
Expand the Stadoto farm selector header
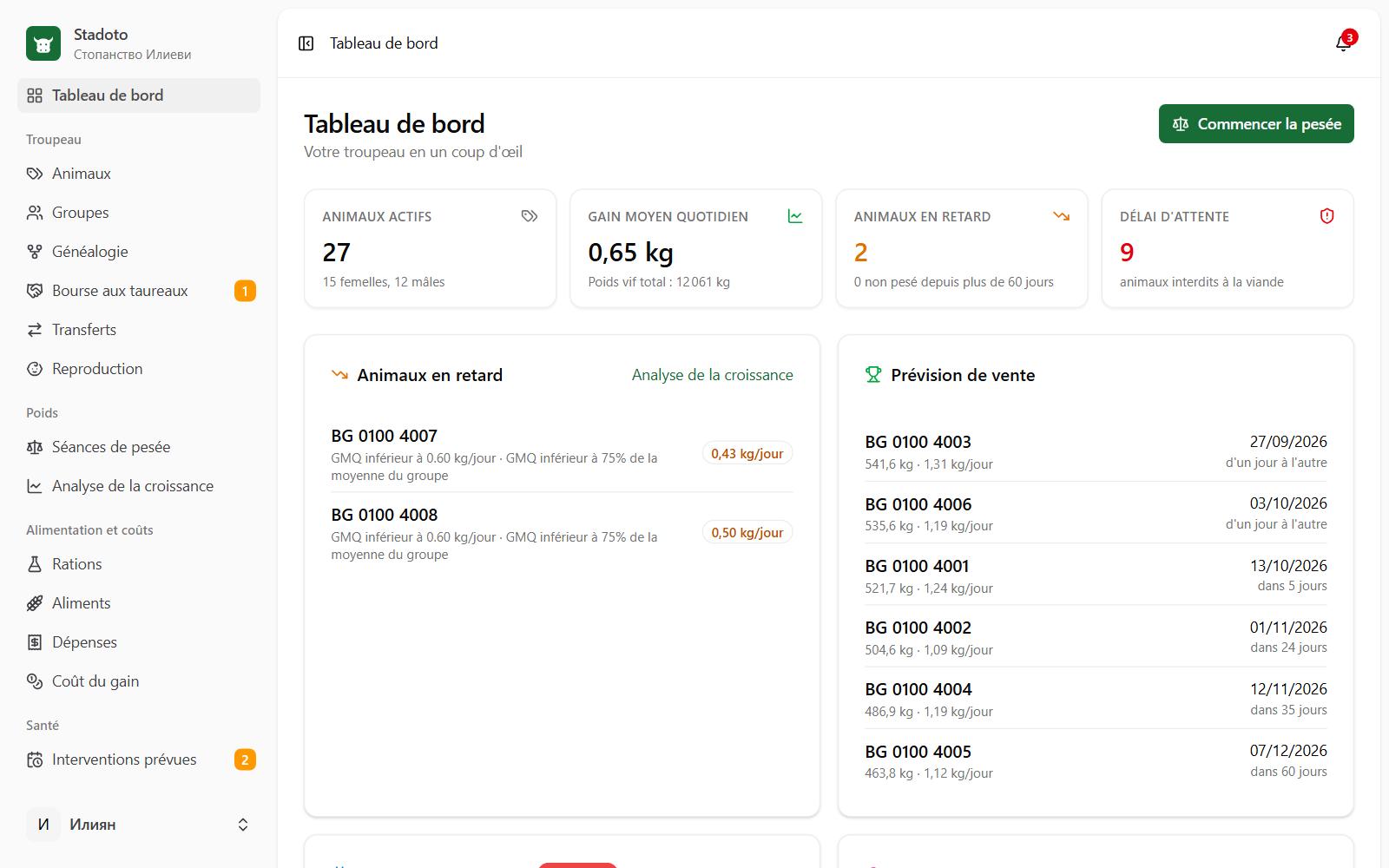click(x=139, y=43)
